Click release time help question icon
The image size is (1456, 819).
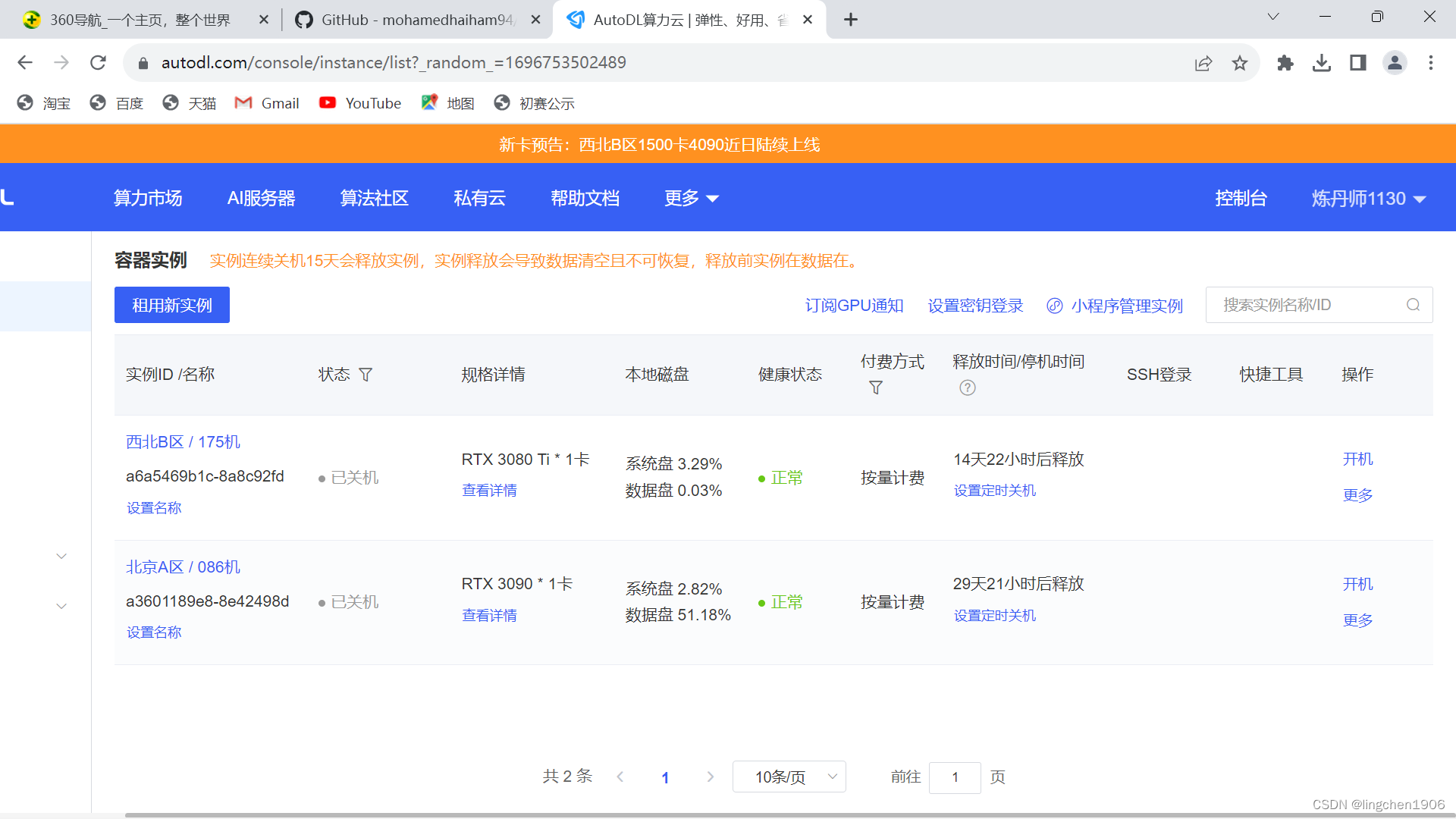967,388
